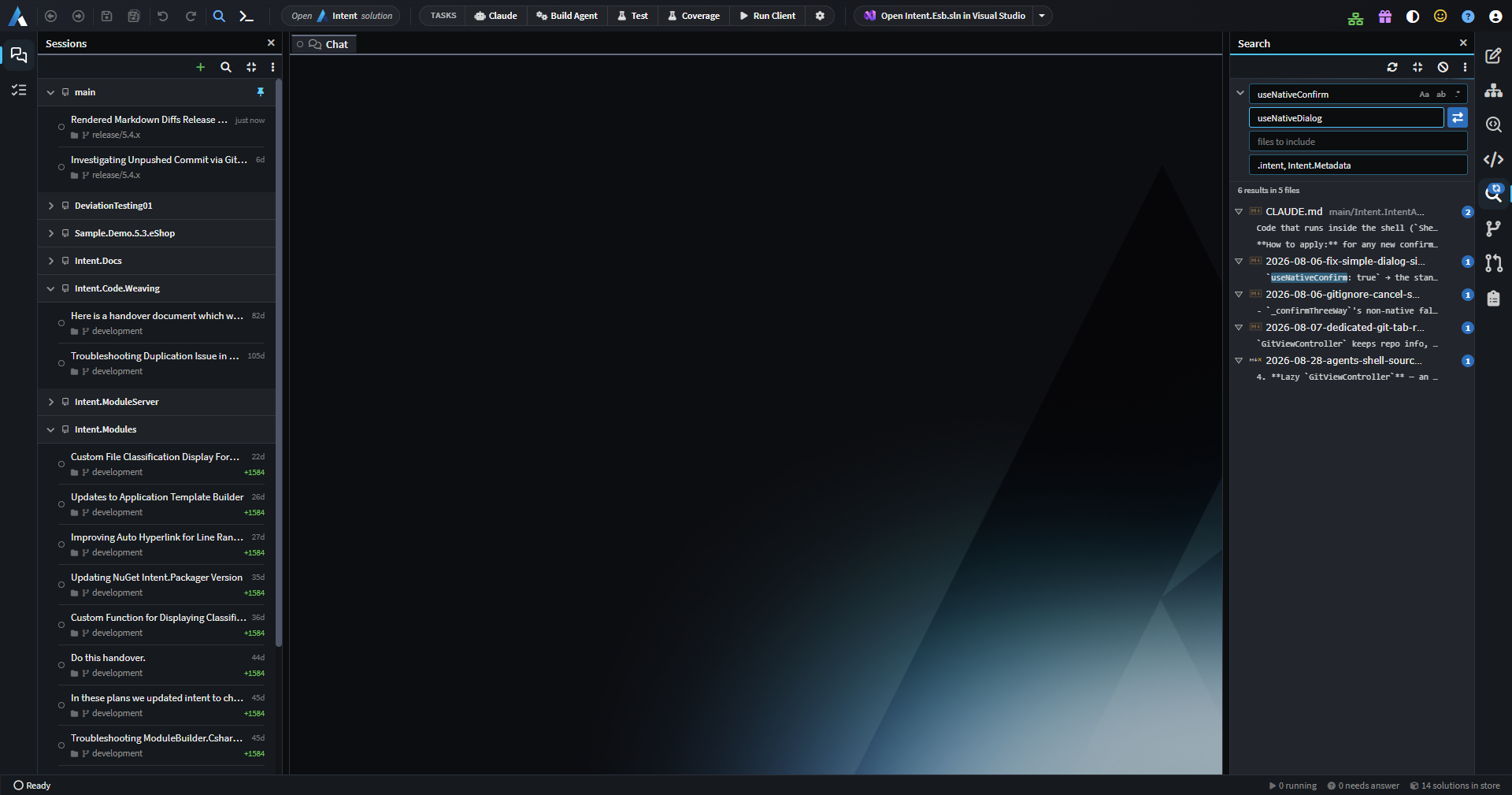Screen dimensions: 1512x795
Task: Open the hierarchy diagram icon in right sidebar
Action: (x=1493, y=91)
